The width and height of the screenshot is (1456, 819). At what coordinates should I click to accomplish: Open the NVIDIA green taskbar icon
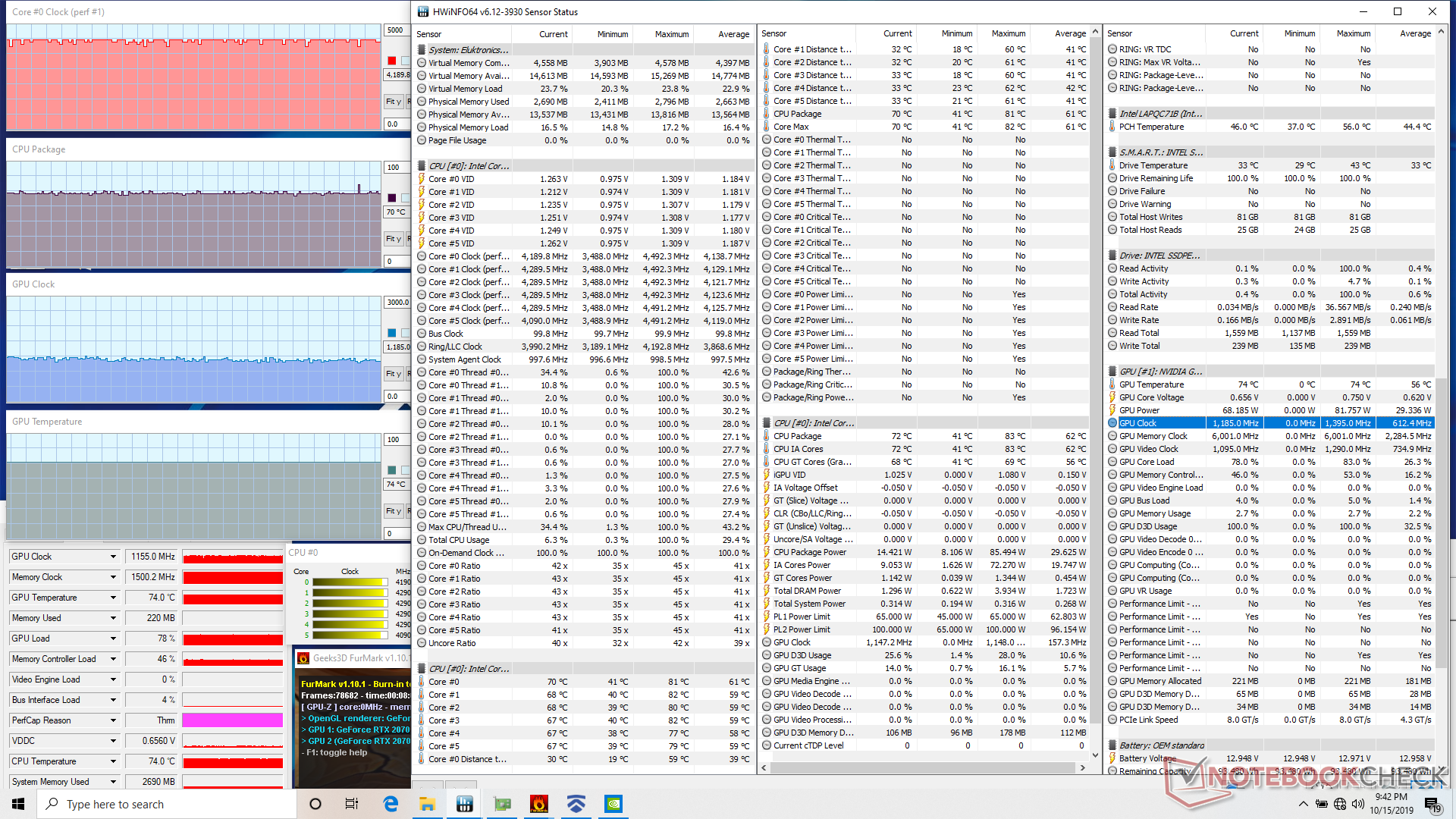[x=613, y=804]
